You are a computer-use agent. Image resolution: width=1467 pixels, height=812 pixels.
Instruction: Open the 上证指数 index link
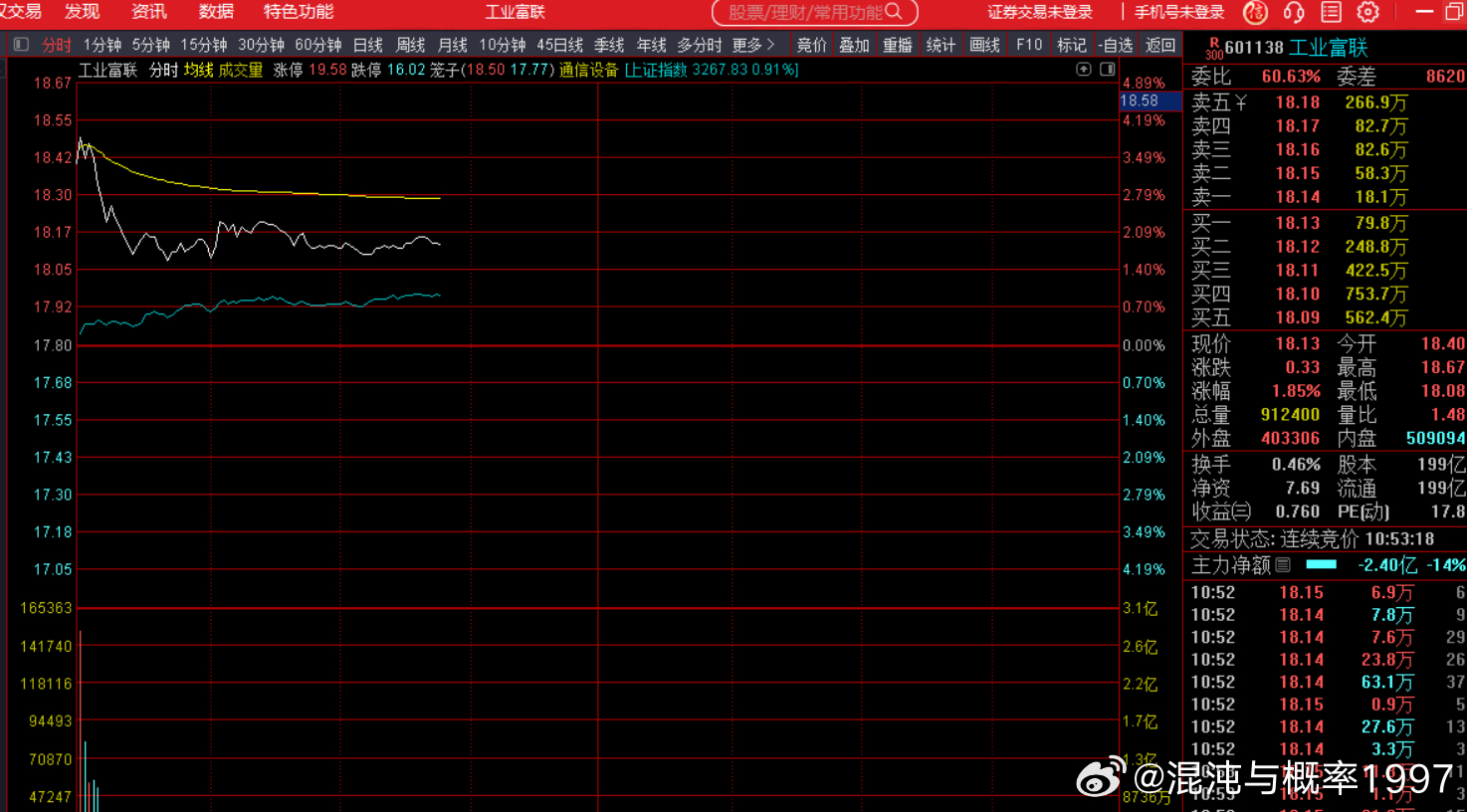pos(656,70)
